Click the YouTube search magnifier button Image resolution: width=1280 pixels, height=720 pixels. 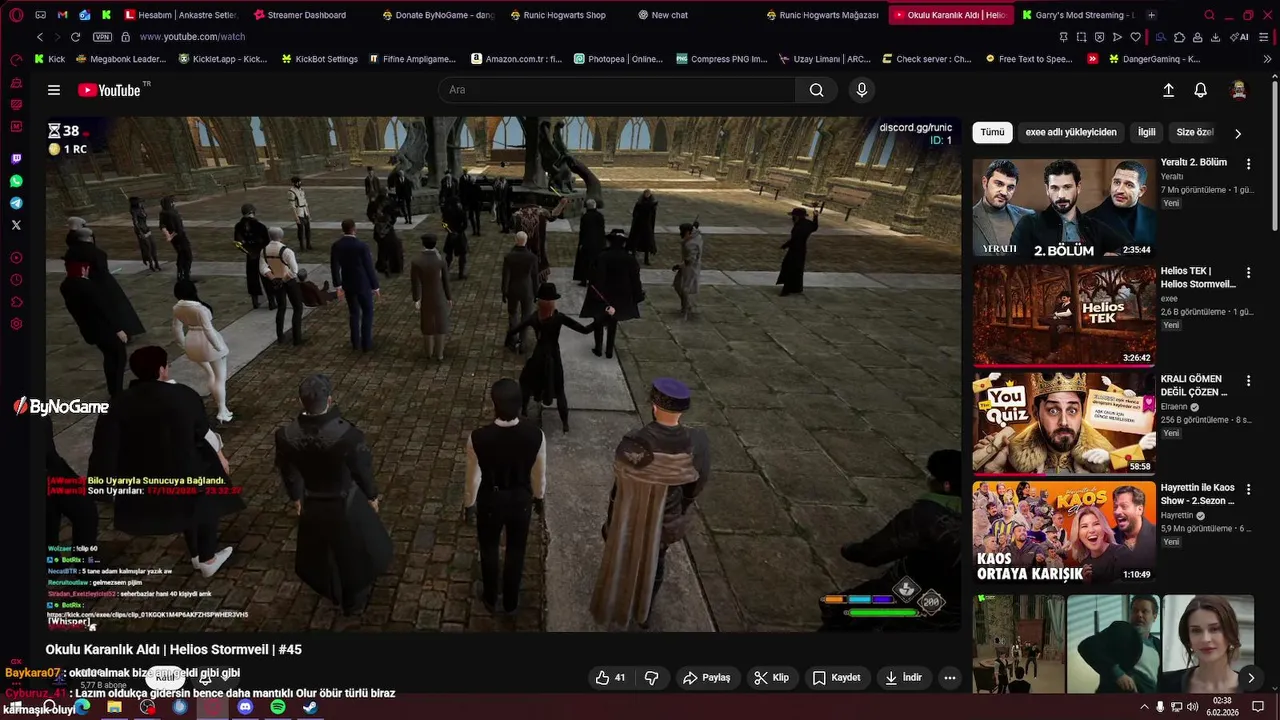pyautogui.click(x=817, y=90)
